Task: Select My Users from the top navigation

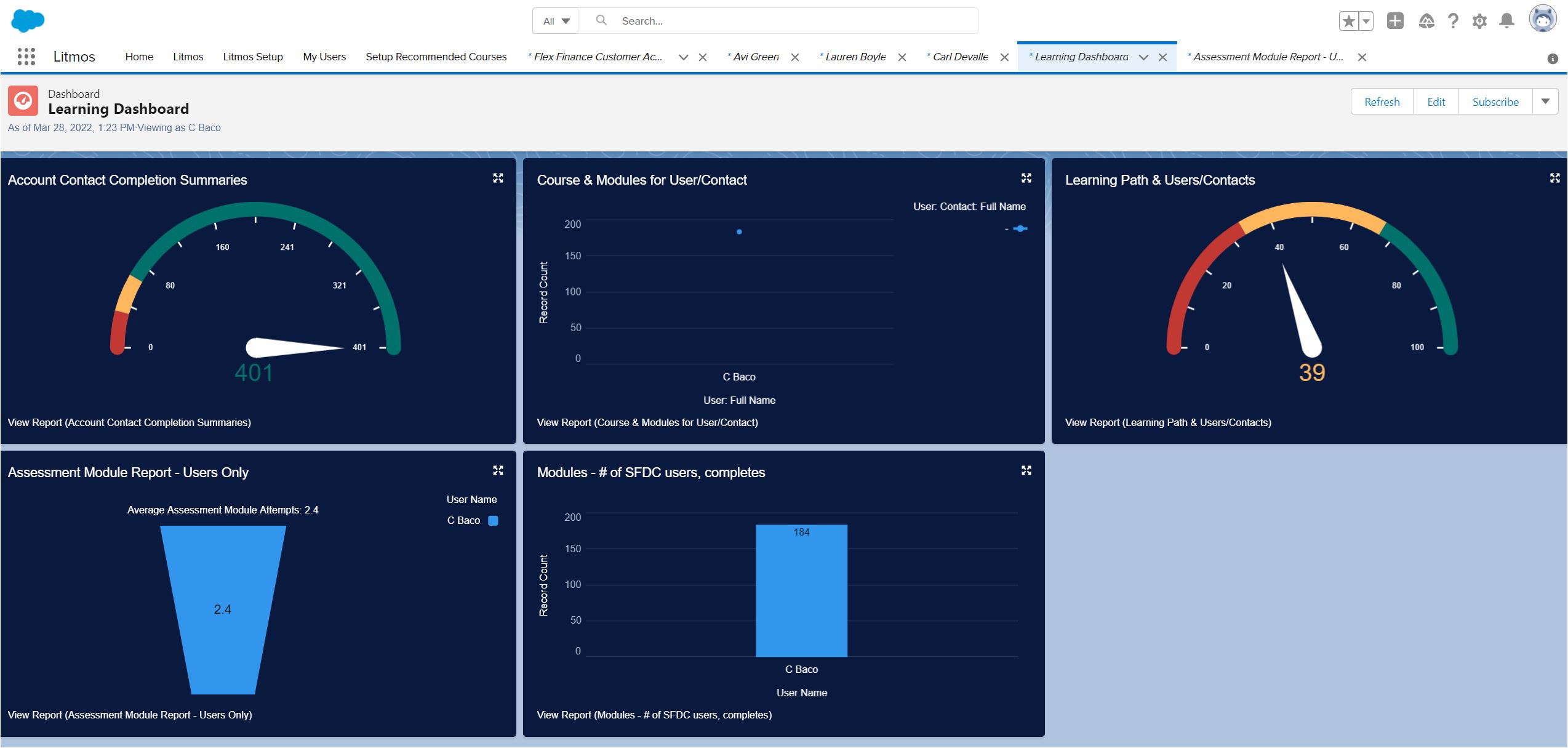Action: [x=323, y=56]
